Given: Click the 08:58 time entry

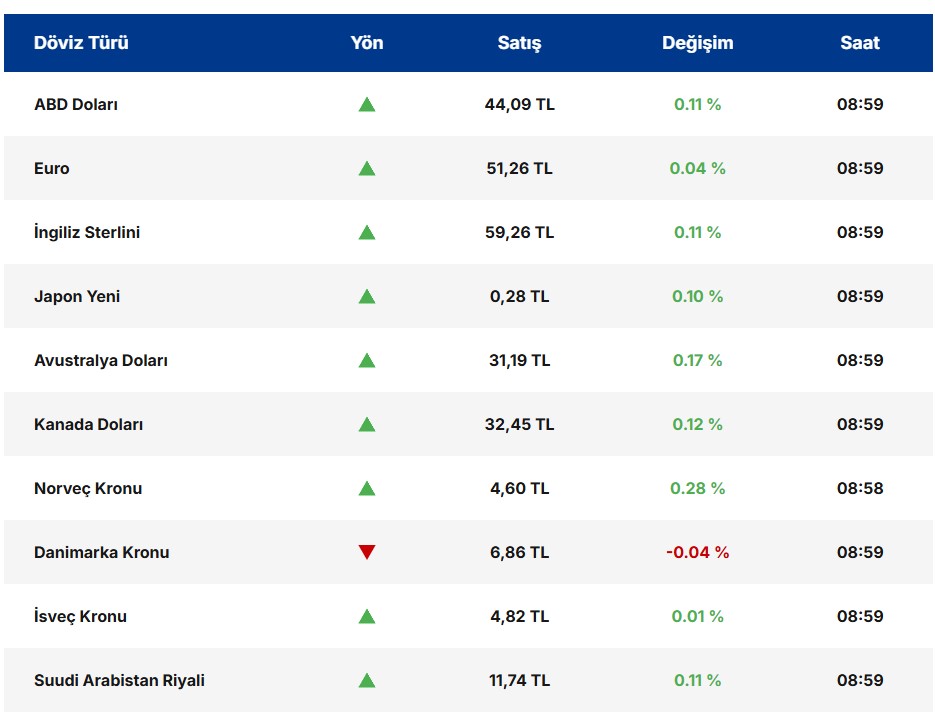Looking at the screenshot, I should tap(860, 488).
